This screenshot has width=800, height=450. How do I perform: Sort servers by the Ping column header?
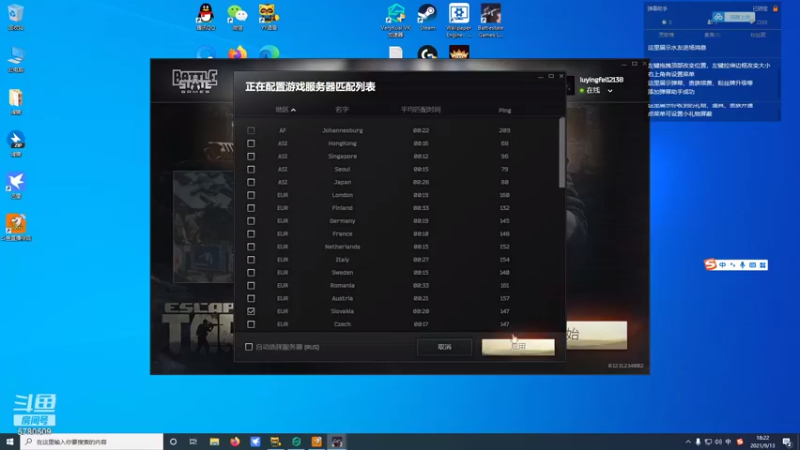[505, 110]
